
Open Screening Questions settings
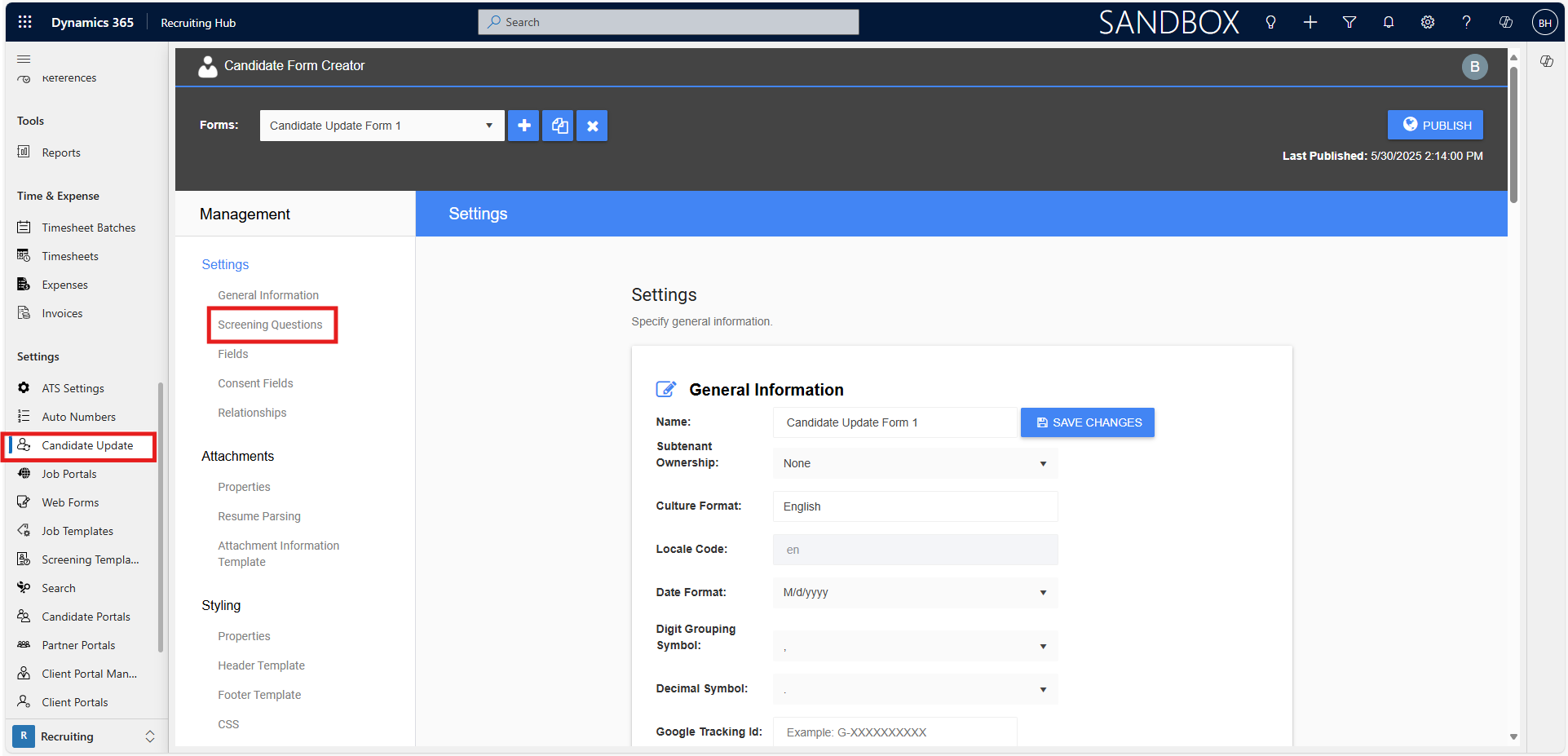coord(270,325)
